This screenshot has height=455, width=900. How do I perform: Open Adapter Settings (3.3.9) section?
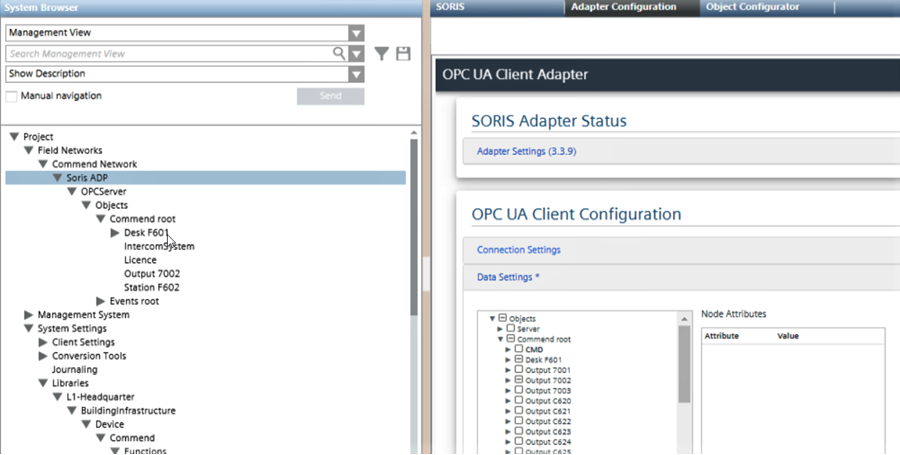(526, 151)
